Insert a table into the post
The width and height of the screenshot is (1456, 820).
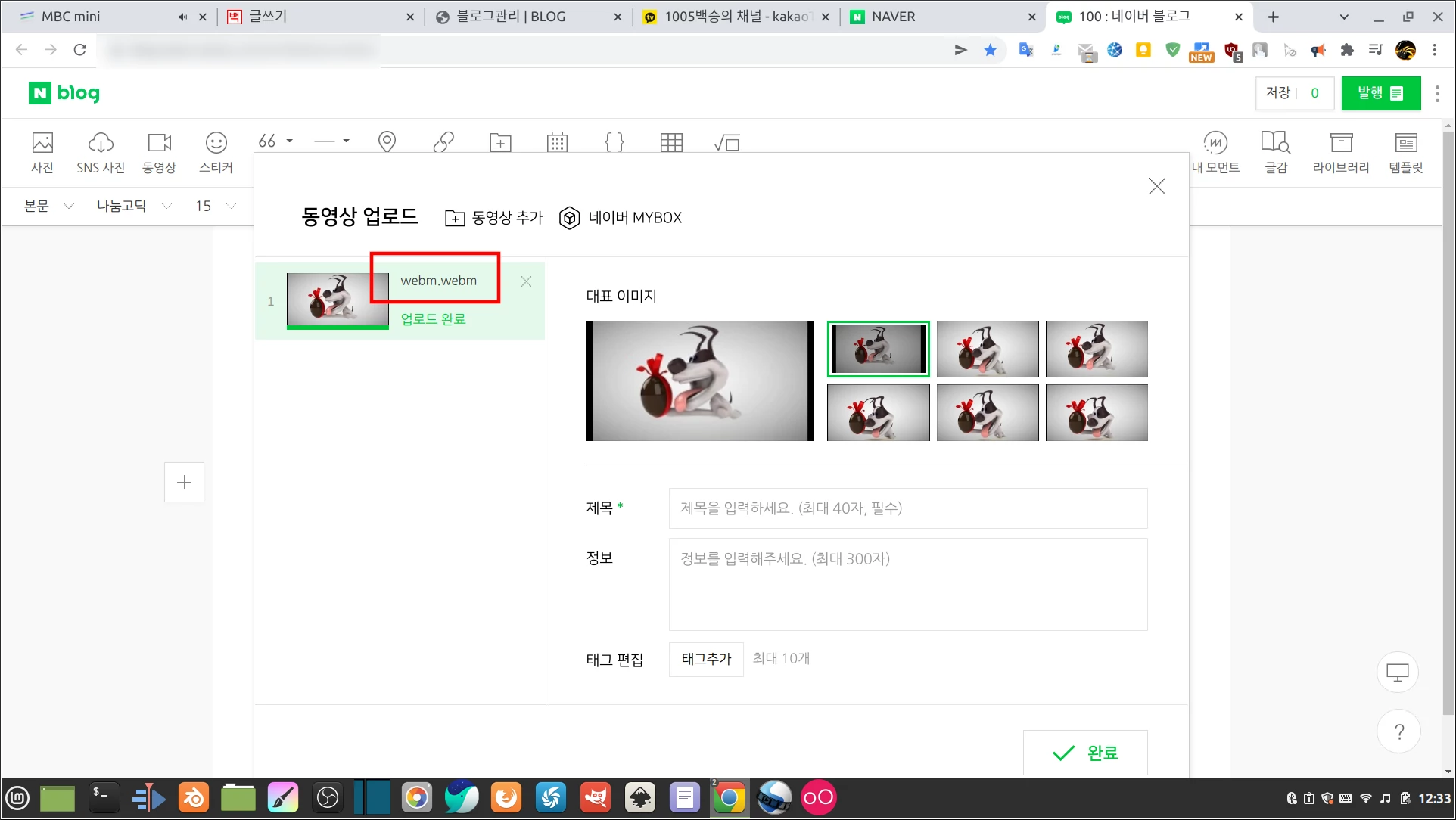click(672, 142)
